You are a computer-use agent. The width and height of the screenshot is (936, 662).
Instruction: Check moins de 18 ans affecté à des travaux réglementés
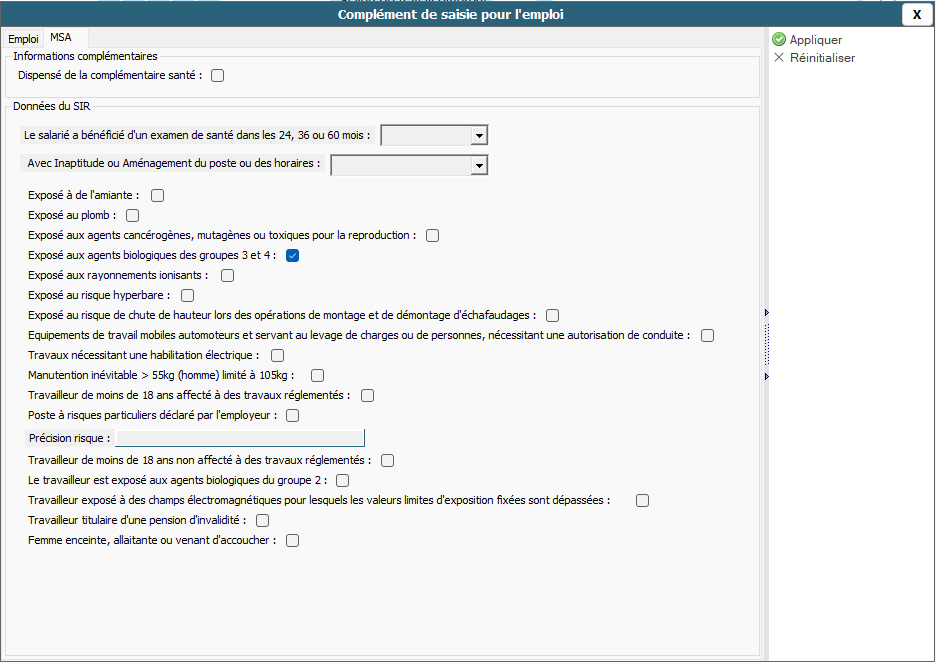368,396
